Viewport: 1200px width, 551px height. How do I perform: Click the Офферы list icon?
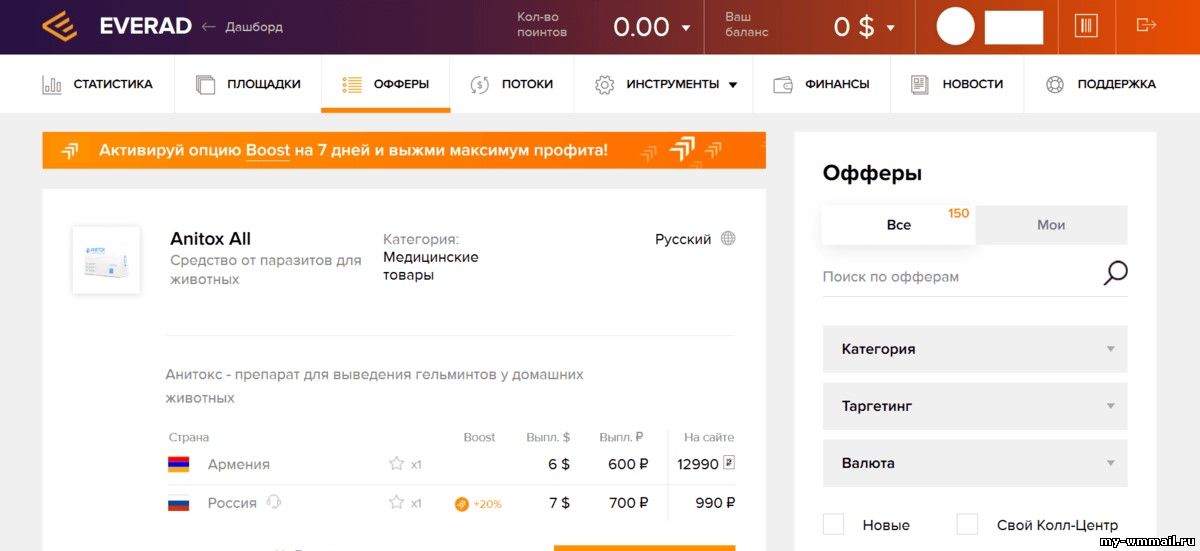tap(352, 85)
